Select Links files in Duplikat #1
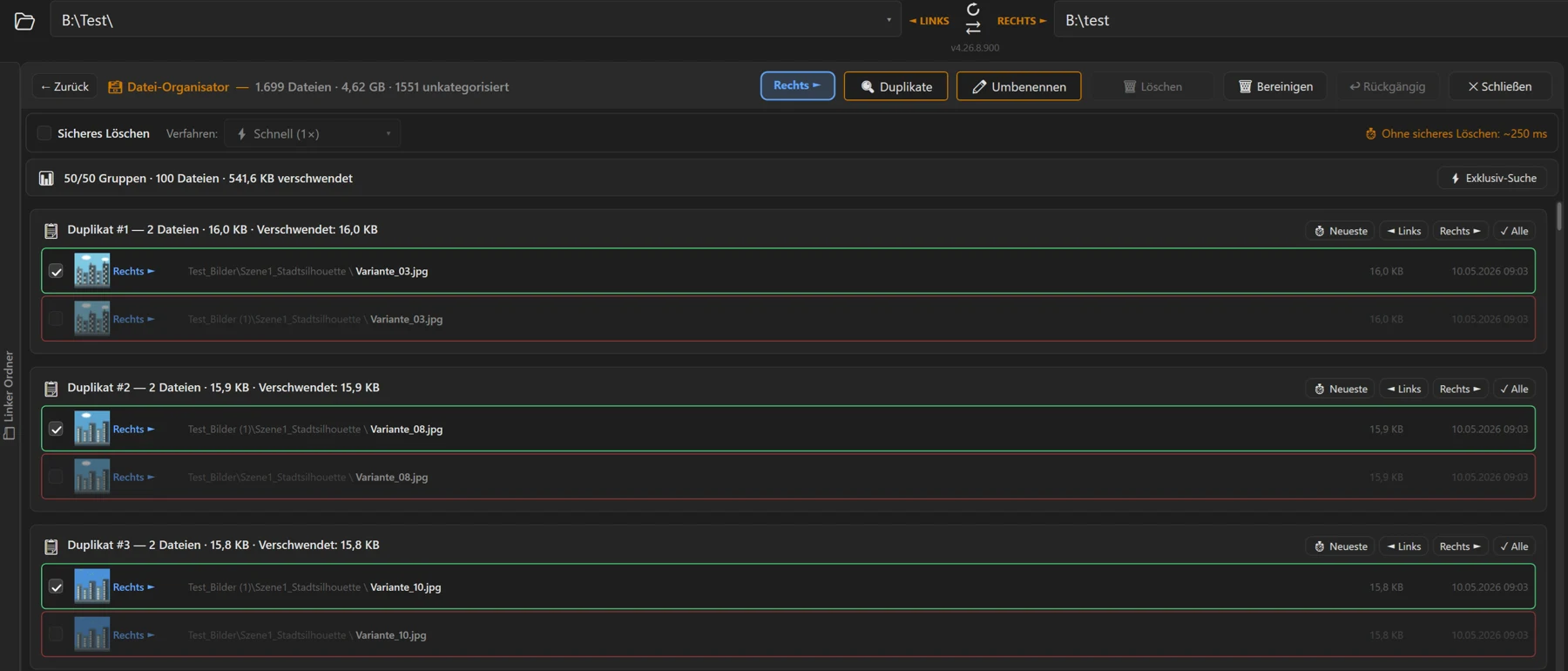 1404,231
